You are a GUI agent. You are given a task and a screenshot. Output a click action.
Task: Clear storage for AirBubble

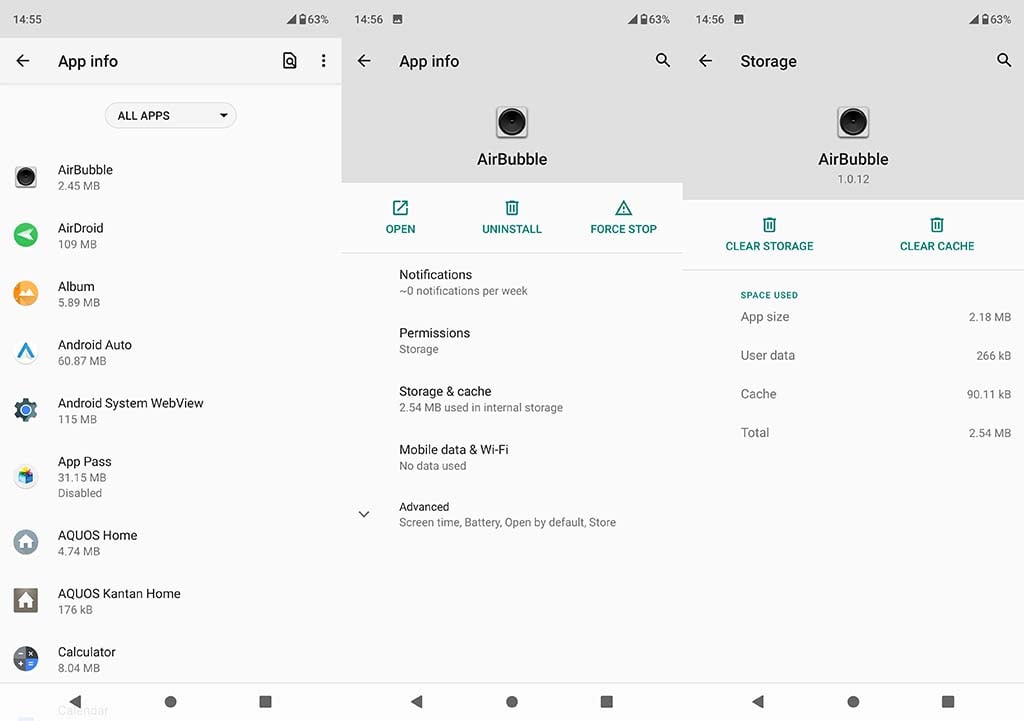[x=769, y=234]
